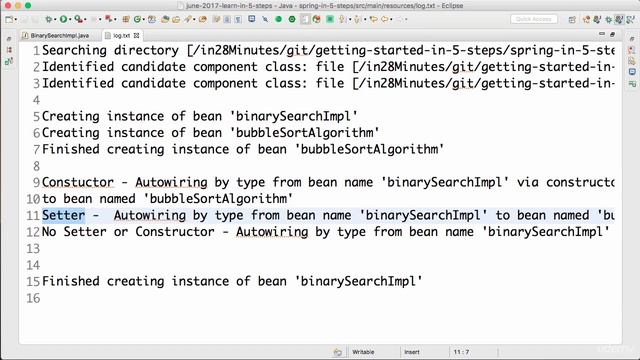640x360 pixels.
Task: Click the 11 : 7 cursor position entry
Action: pos(461,352)
